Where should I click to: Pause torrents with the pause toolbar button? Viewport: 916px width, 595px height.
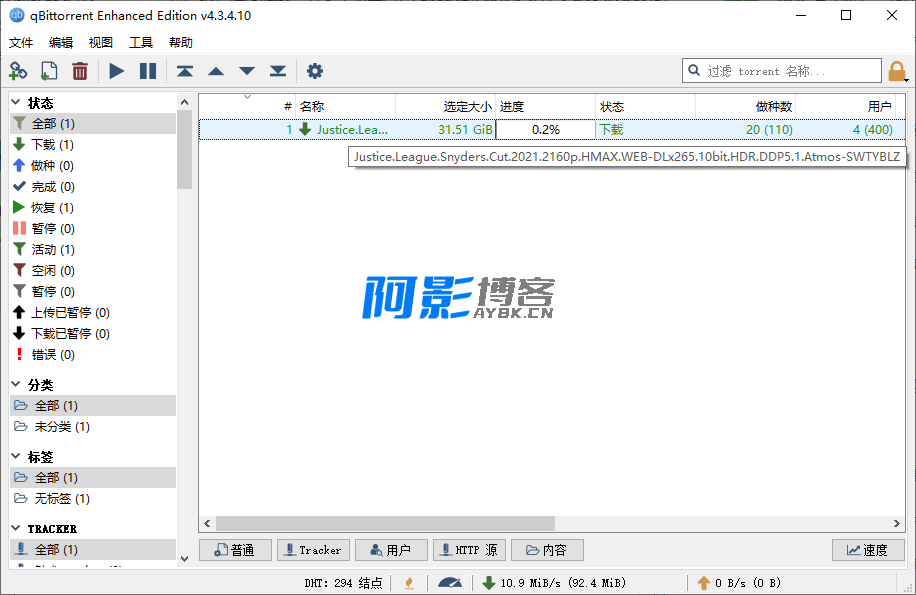click(148, 71)
